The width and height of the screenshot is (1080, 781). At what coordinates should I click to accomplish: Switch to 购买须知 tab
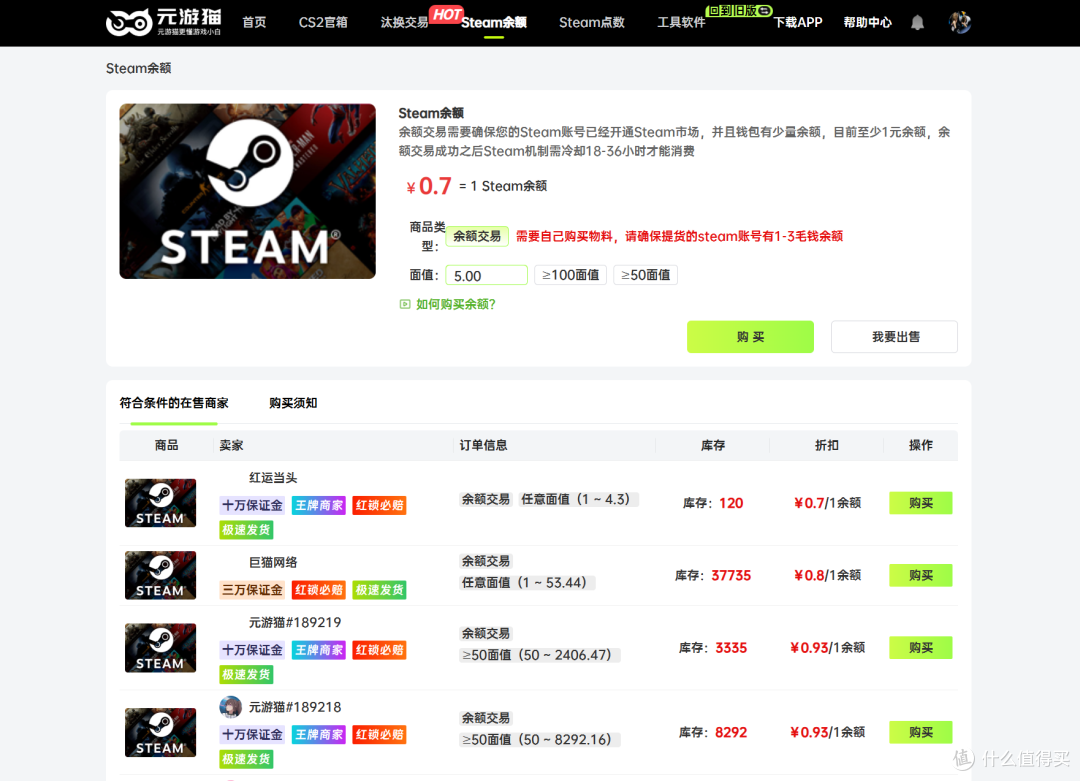click(x=293, y=403)
